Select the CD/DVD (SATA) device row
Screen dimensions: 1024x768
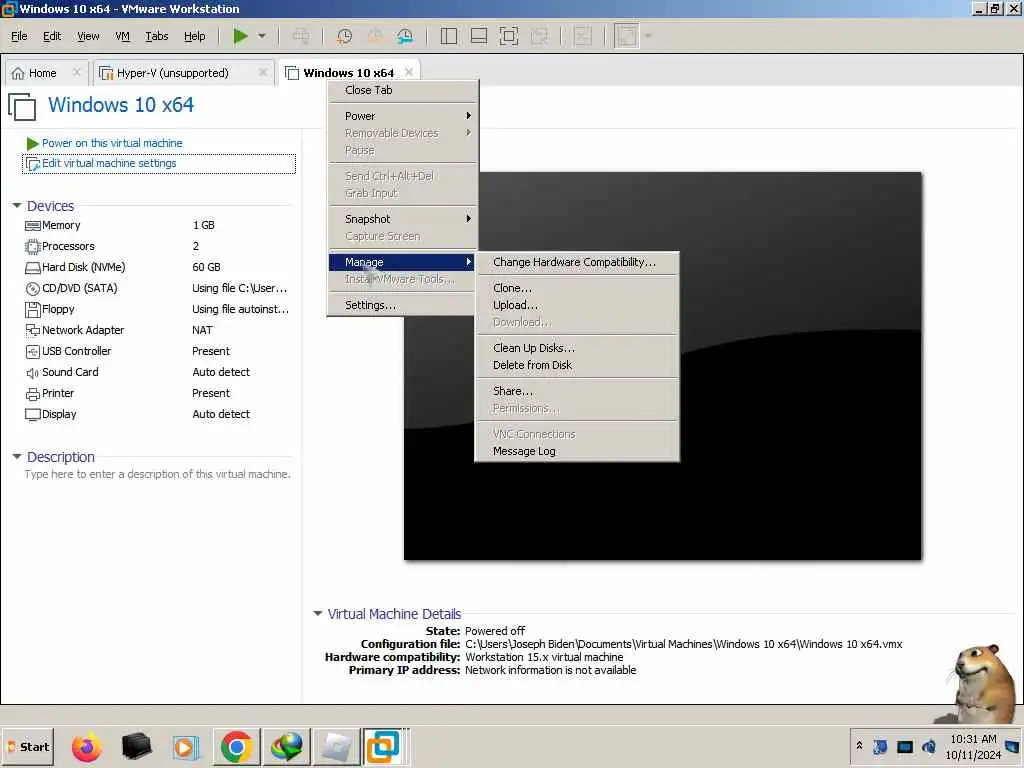pyautogui.click(x=157, y=288)
